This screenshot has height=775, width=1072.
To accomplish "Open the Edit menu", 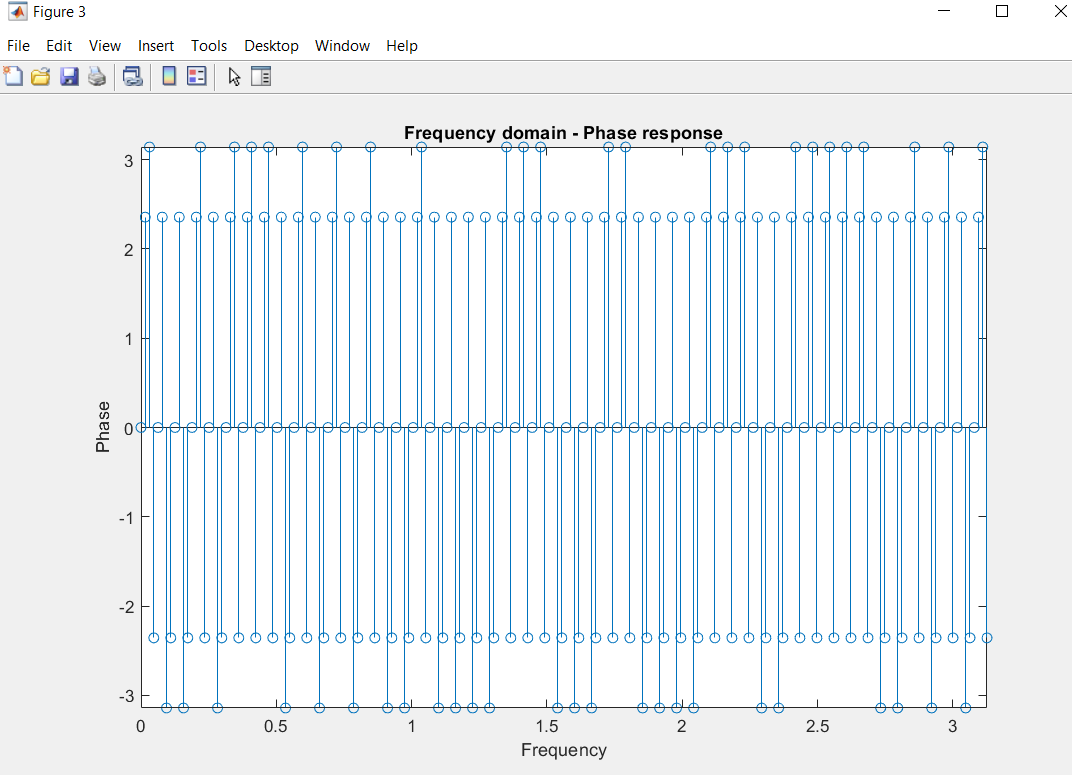I will point(59,46).
